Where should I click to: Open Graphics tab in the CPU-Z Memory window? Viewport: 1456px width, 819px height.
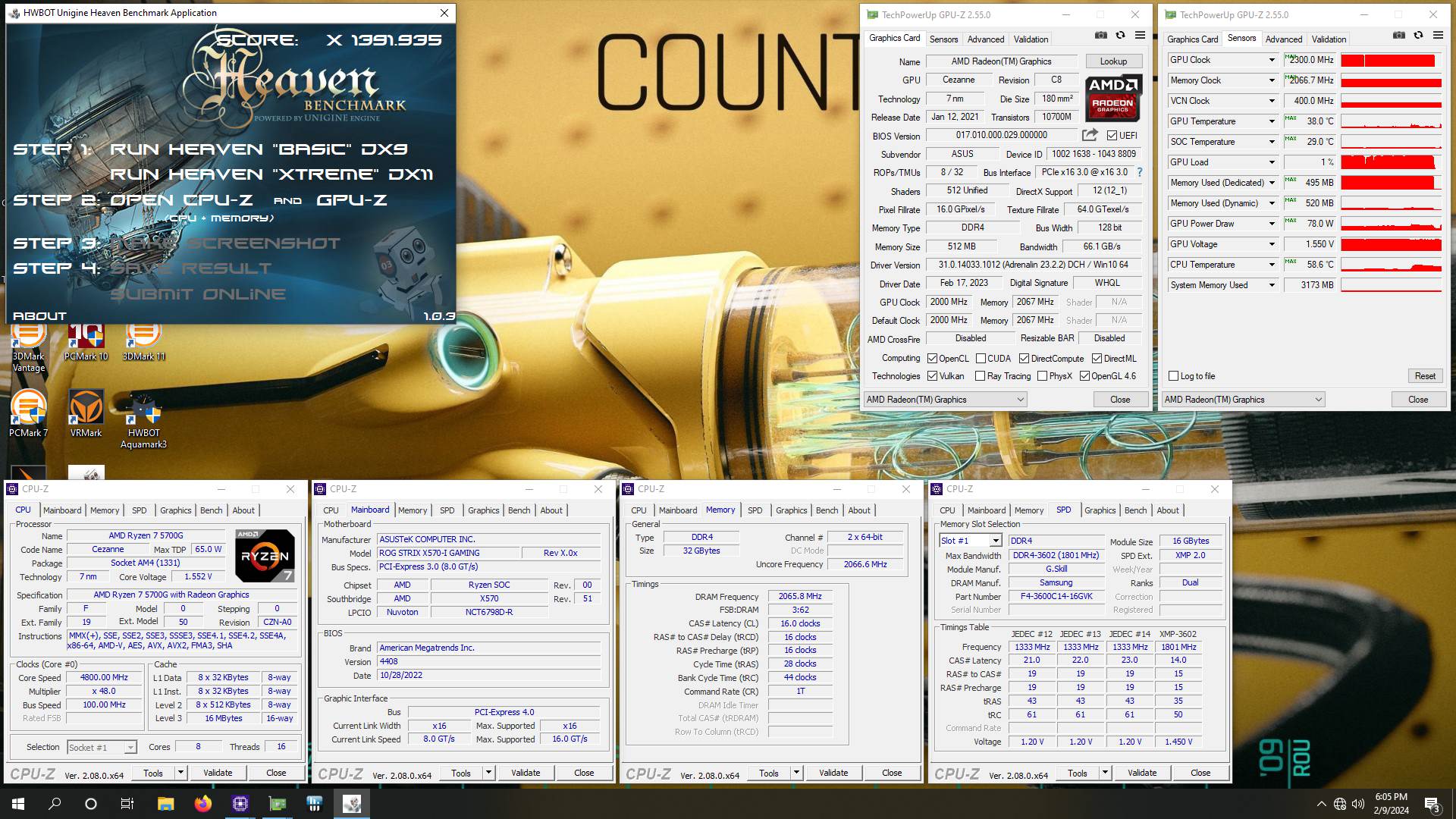[791, 510]
